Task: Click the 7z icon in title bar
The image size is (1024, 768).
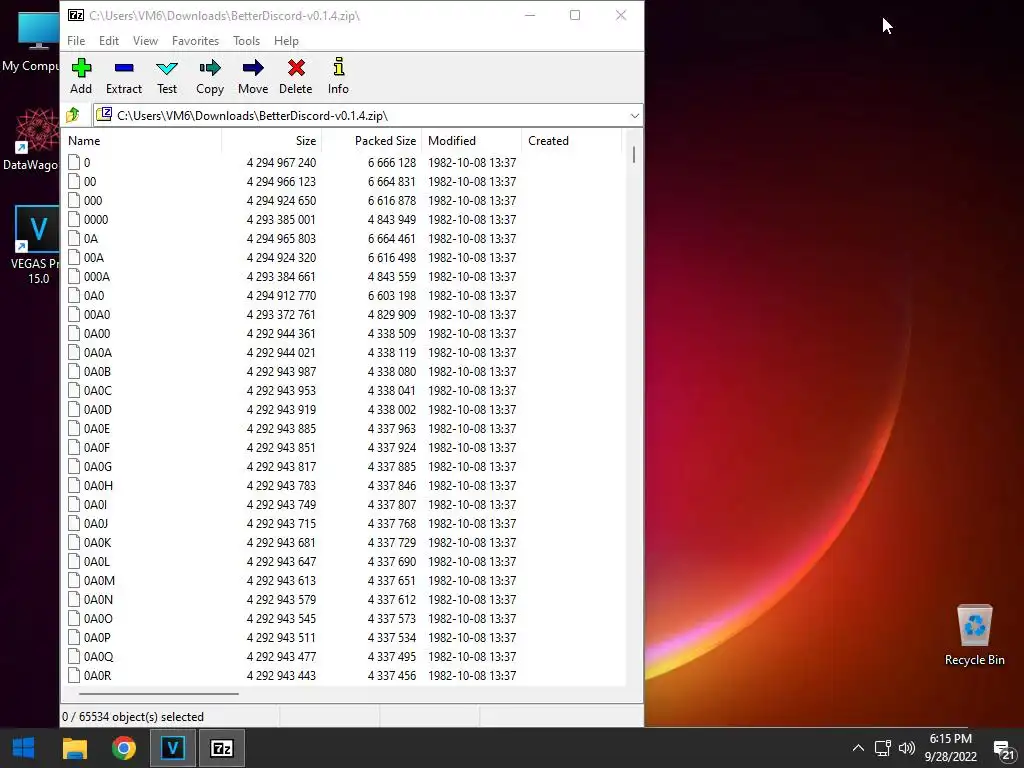Action: click(x=76, y=15)
